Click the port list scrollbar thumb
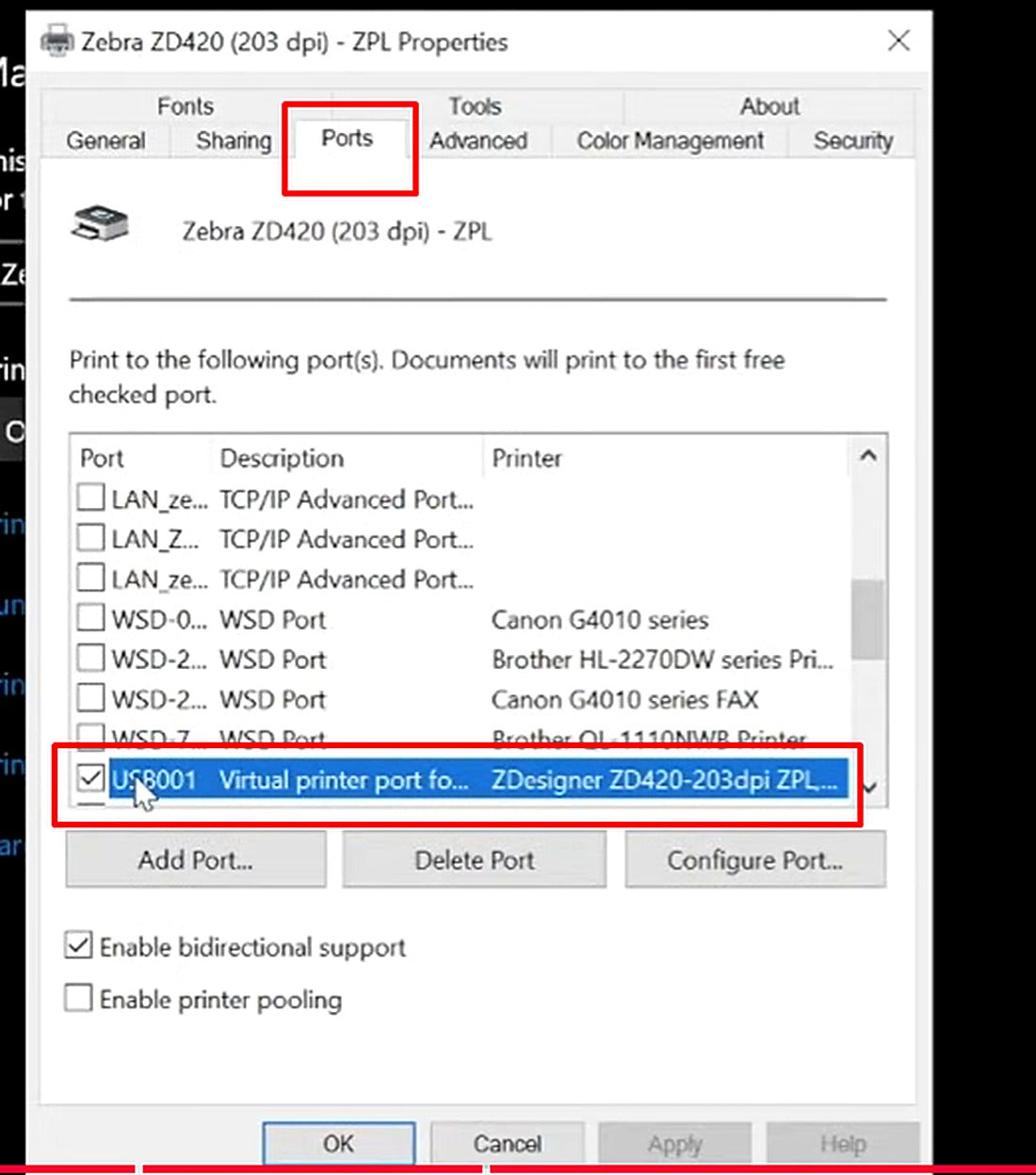Screen dimensions: 1036x1175 [x=867, y=619]
